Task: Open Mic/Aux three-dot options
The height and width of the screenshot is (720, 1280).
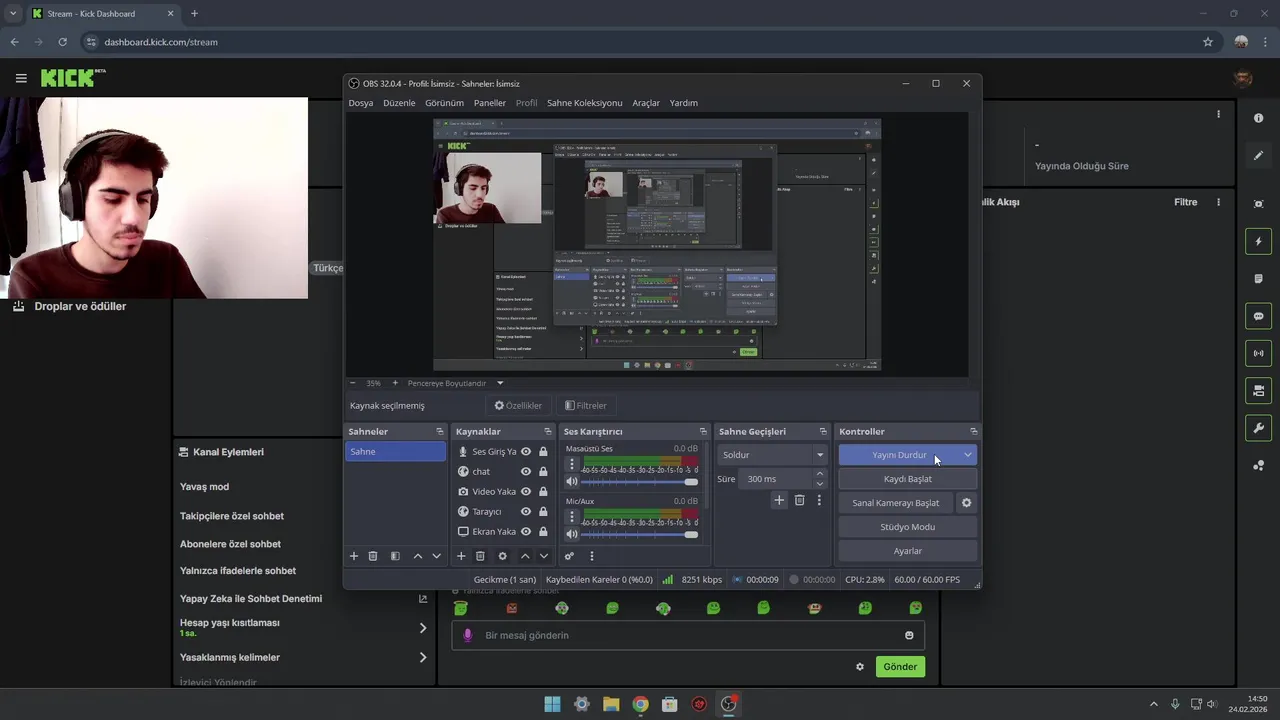Action: coord(572,517)
